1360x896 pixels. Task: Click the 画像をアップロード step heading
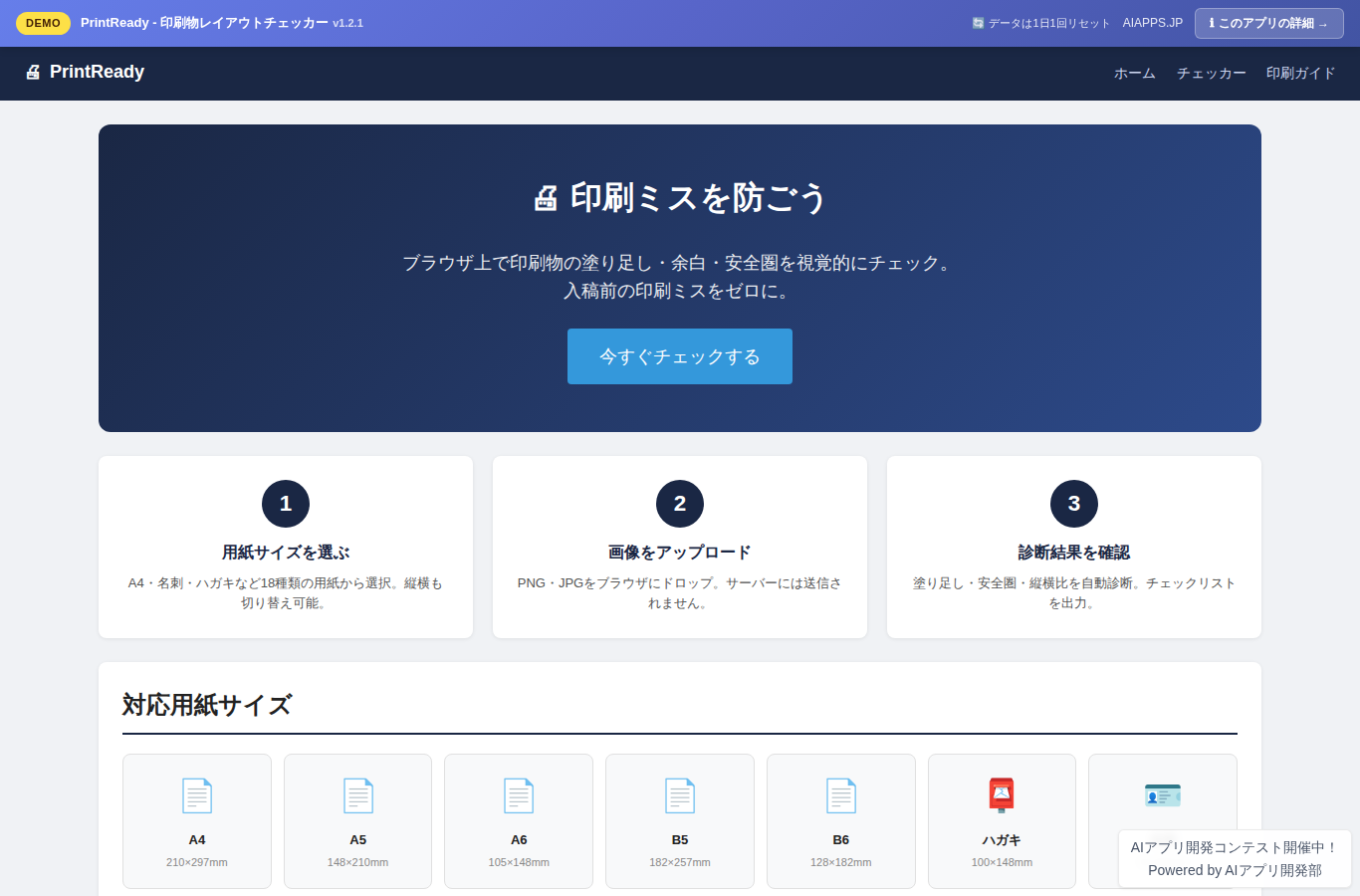pos(680,553)
